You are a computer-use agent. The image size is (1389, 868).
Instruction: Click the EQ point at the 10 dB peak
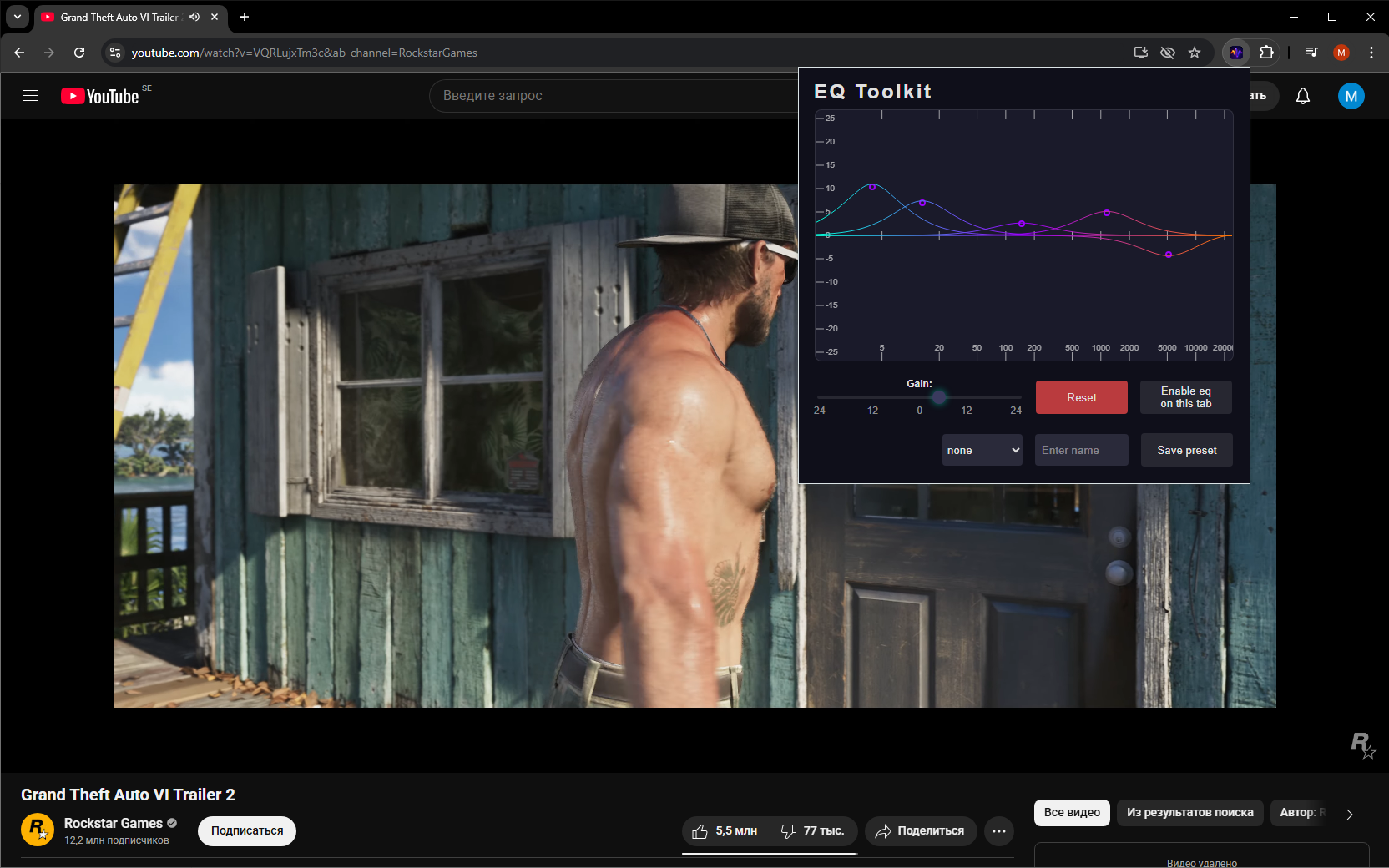tap(872, 187)
